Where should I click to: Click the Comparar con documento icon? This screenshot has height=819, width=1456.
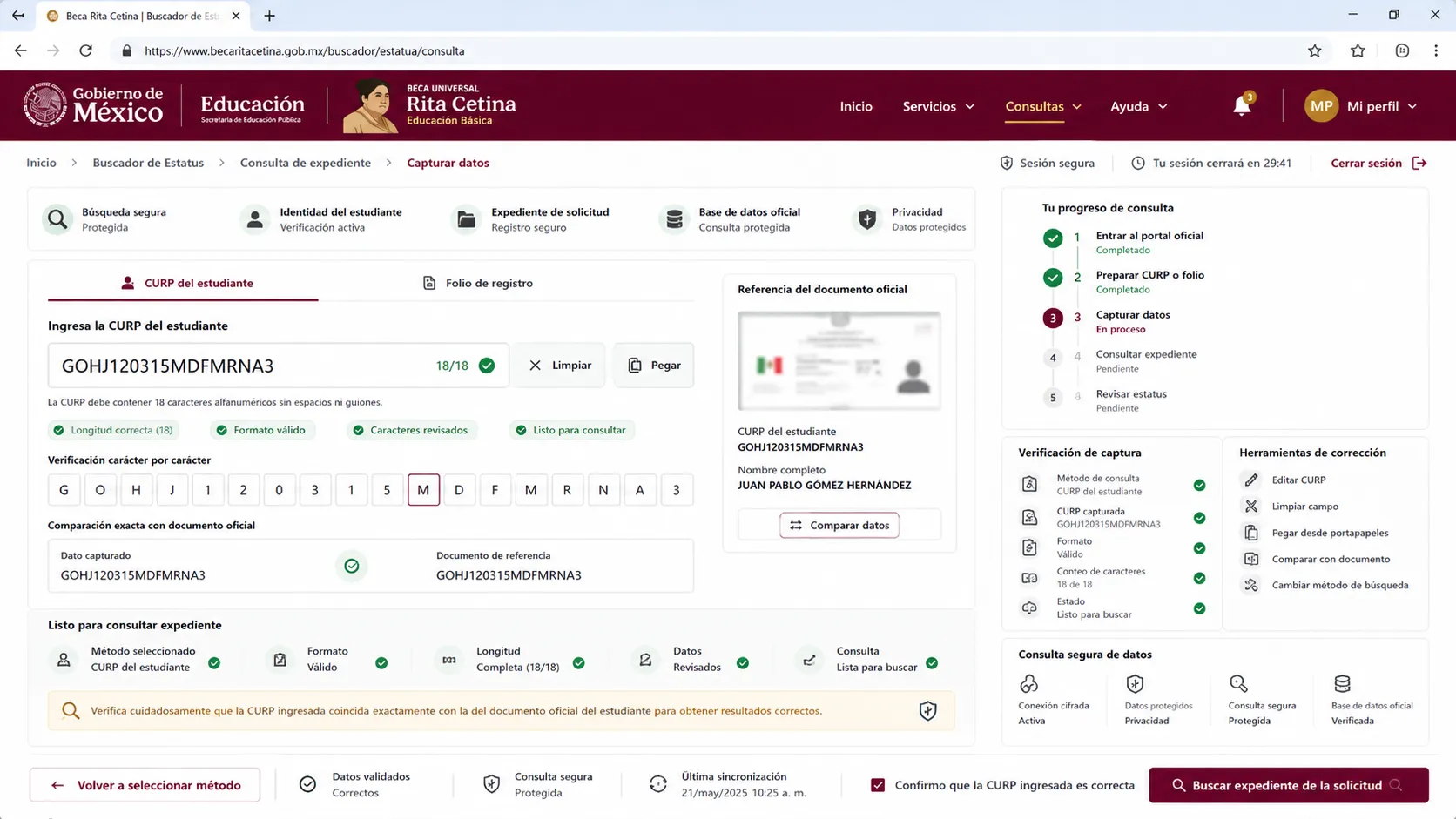tap(1251, 559)
